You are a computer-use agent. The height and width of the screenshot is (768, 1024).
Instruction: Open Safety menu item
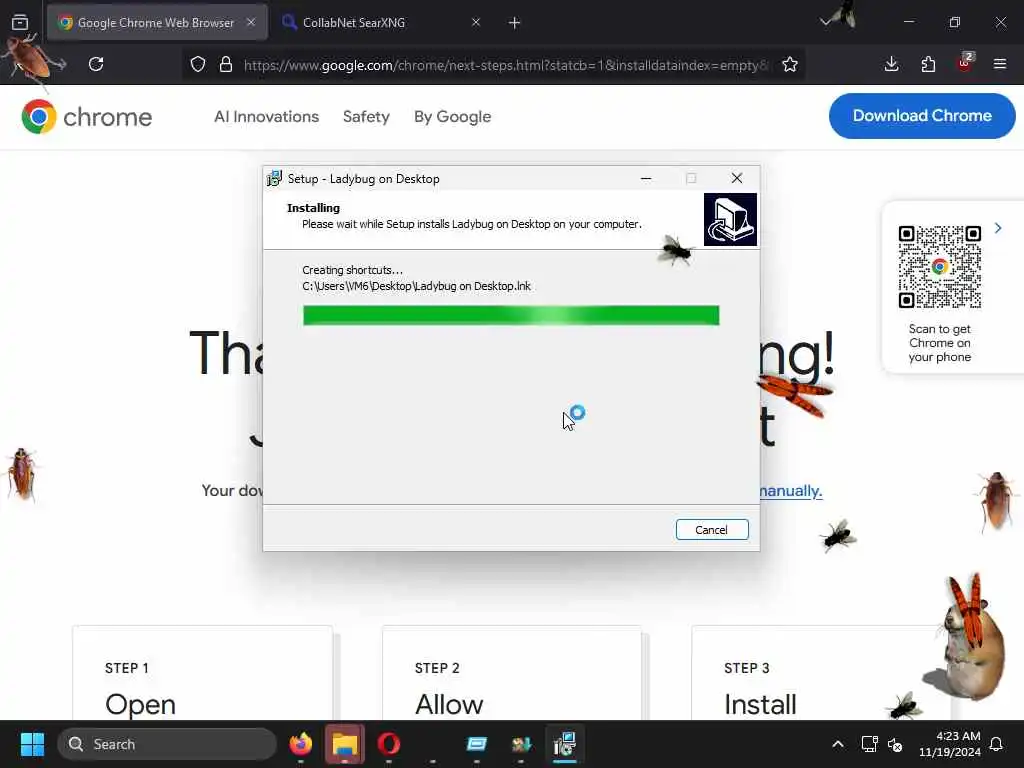tap(366, 117)
